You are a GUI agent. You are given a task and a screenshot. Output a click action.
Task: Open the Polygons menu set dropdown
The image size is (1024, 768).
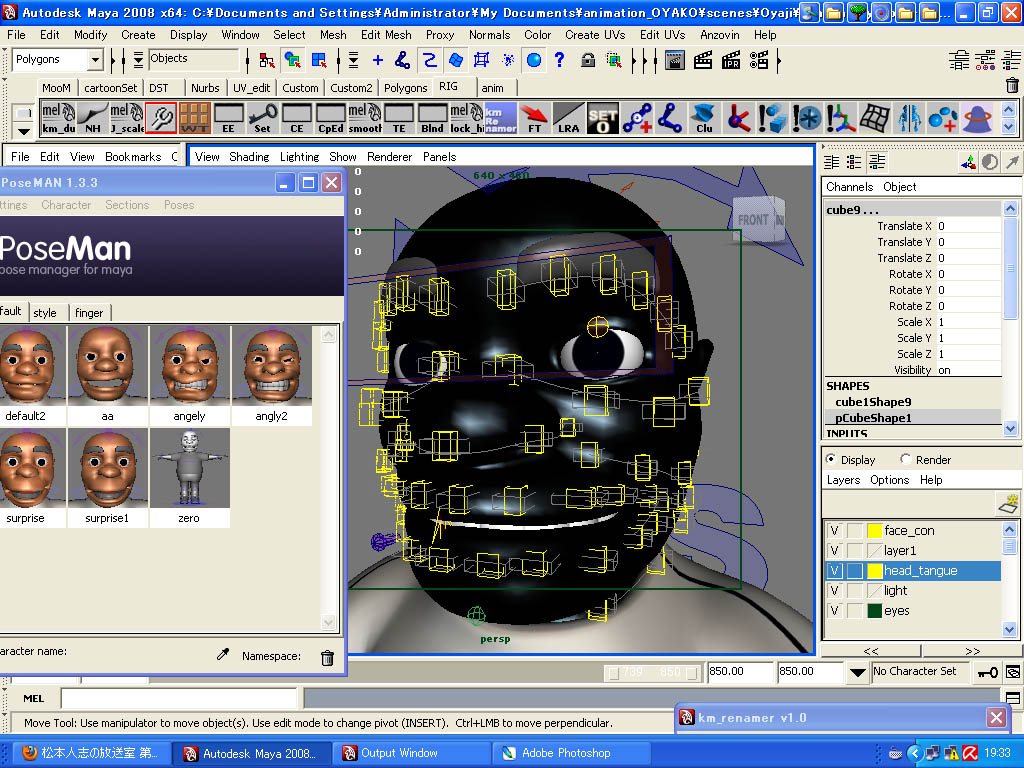pyautogui.click(x=95, y=59)
